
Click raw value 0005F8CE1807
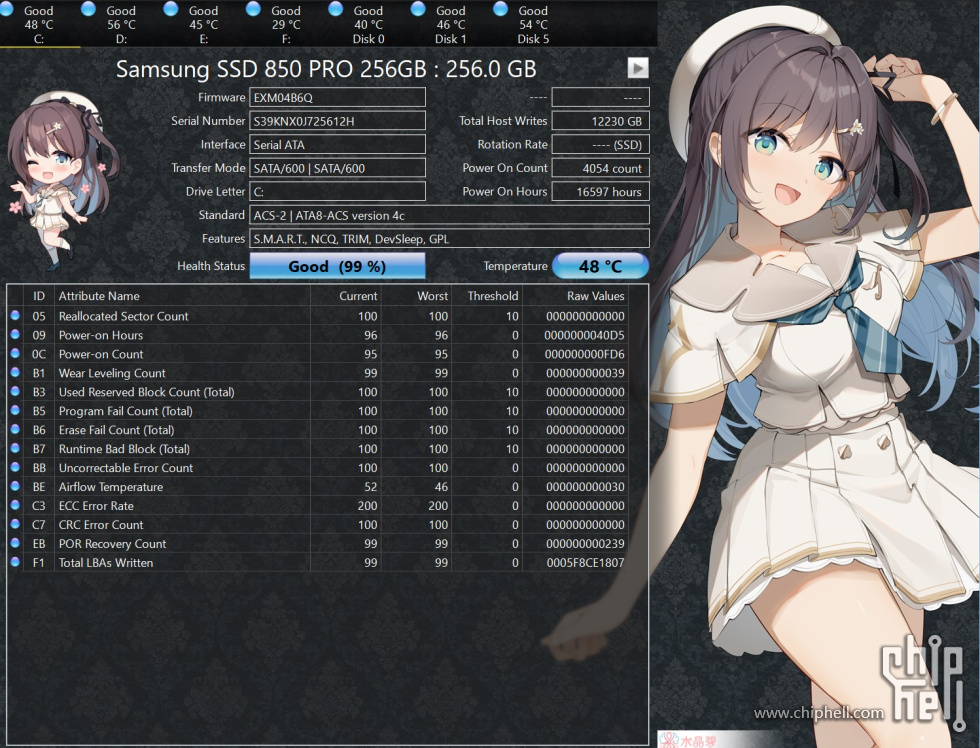(585, 562)
